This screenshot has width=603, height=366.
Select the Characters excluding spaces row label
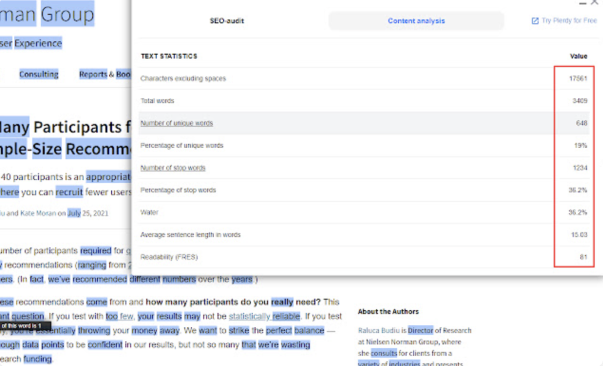[183, 78]
